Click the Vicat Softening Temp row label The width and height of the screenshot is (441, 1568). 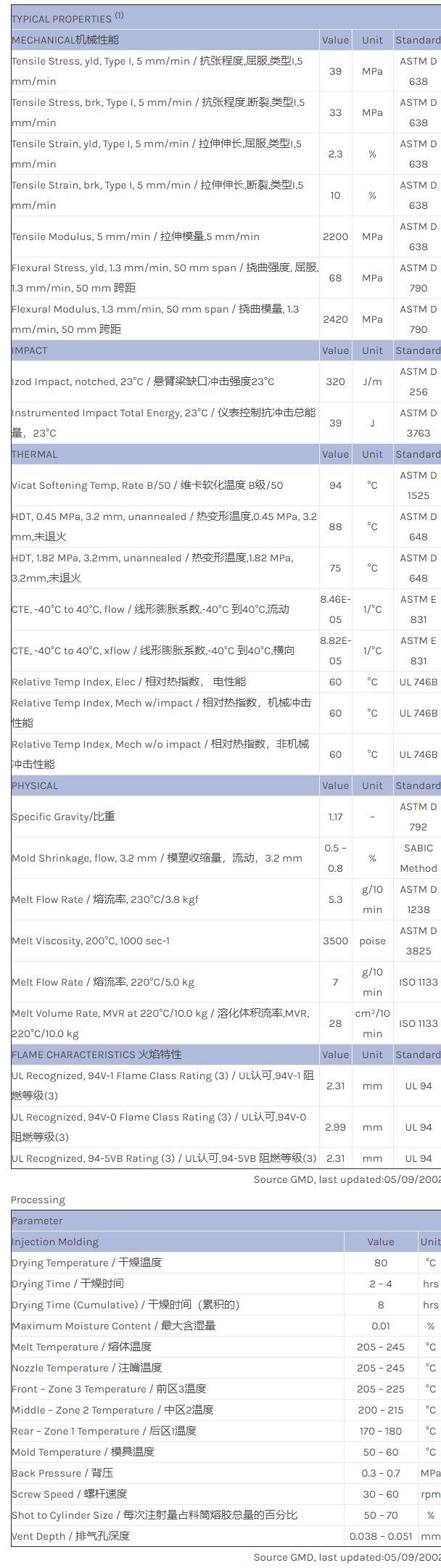pos(147,485)
